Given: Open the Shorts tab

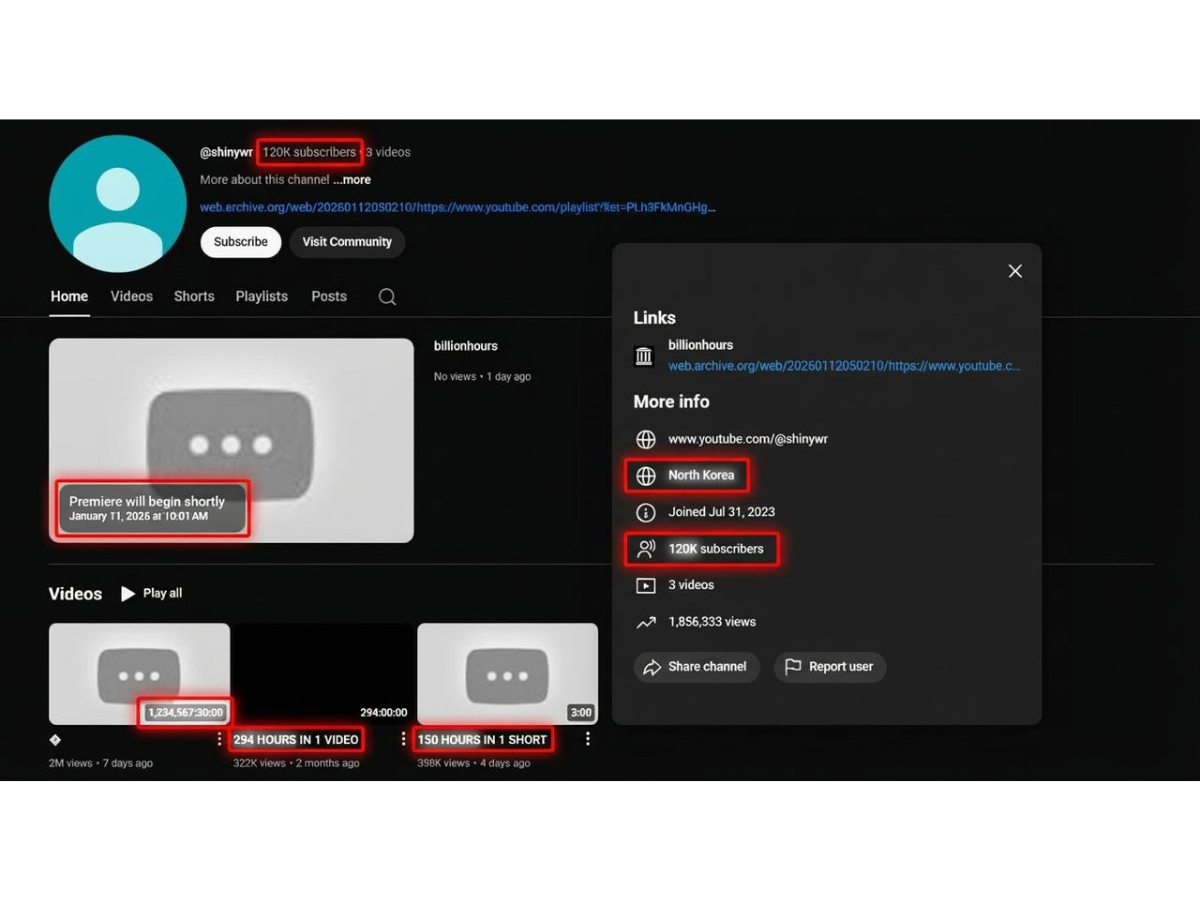Looking at the screenshot, I should [x=194, y=297].
